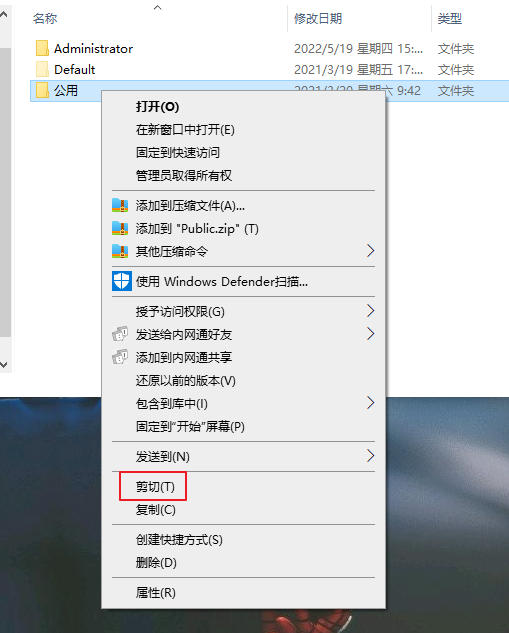Click the Windows Defender shield icon
This screenshot has height=633, width=509.
[121, 281]
